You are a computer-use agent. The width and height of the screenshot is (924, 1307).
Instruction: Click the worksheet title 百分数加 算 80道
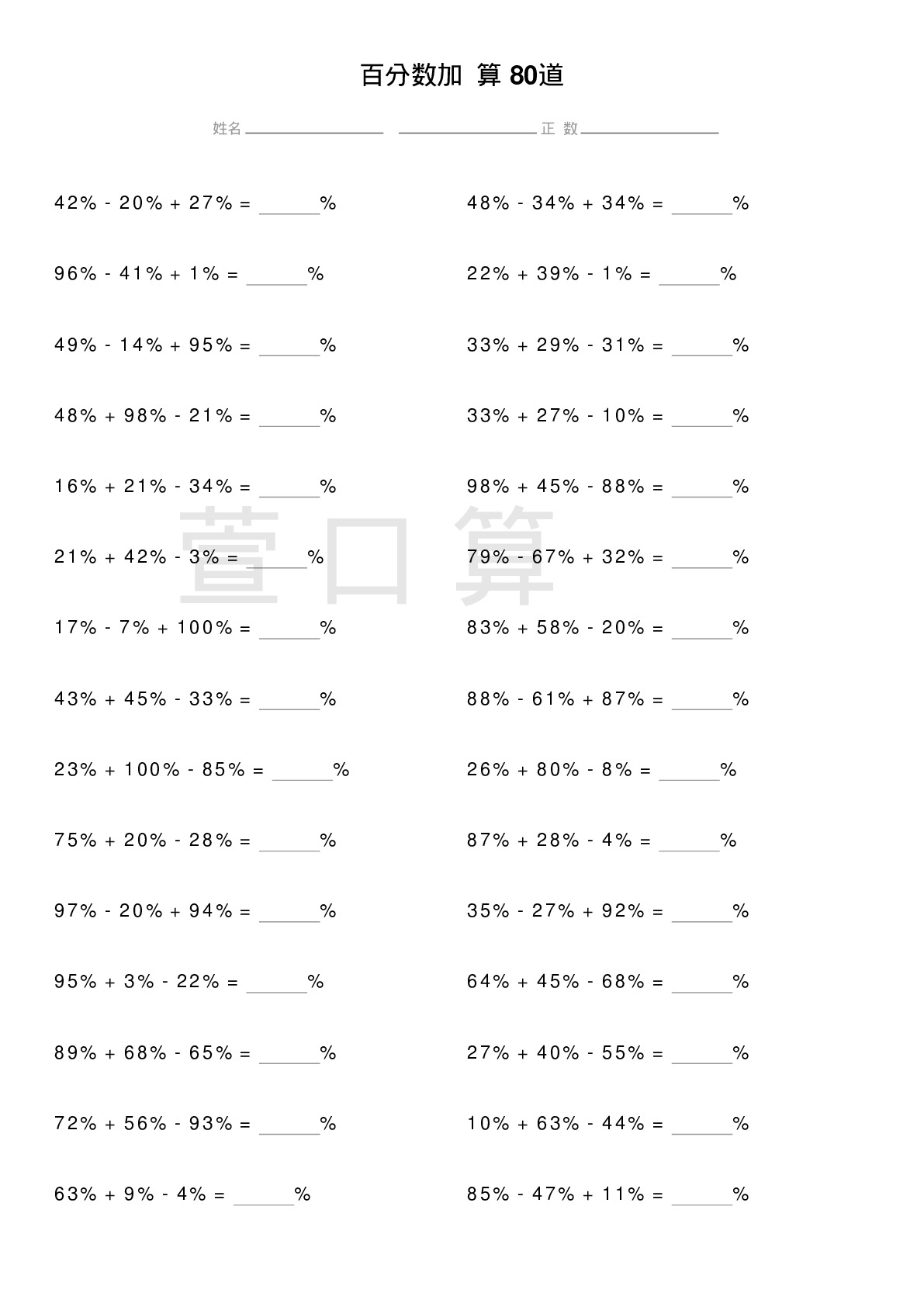tap(462, 75)
